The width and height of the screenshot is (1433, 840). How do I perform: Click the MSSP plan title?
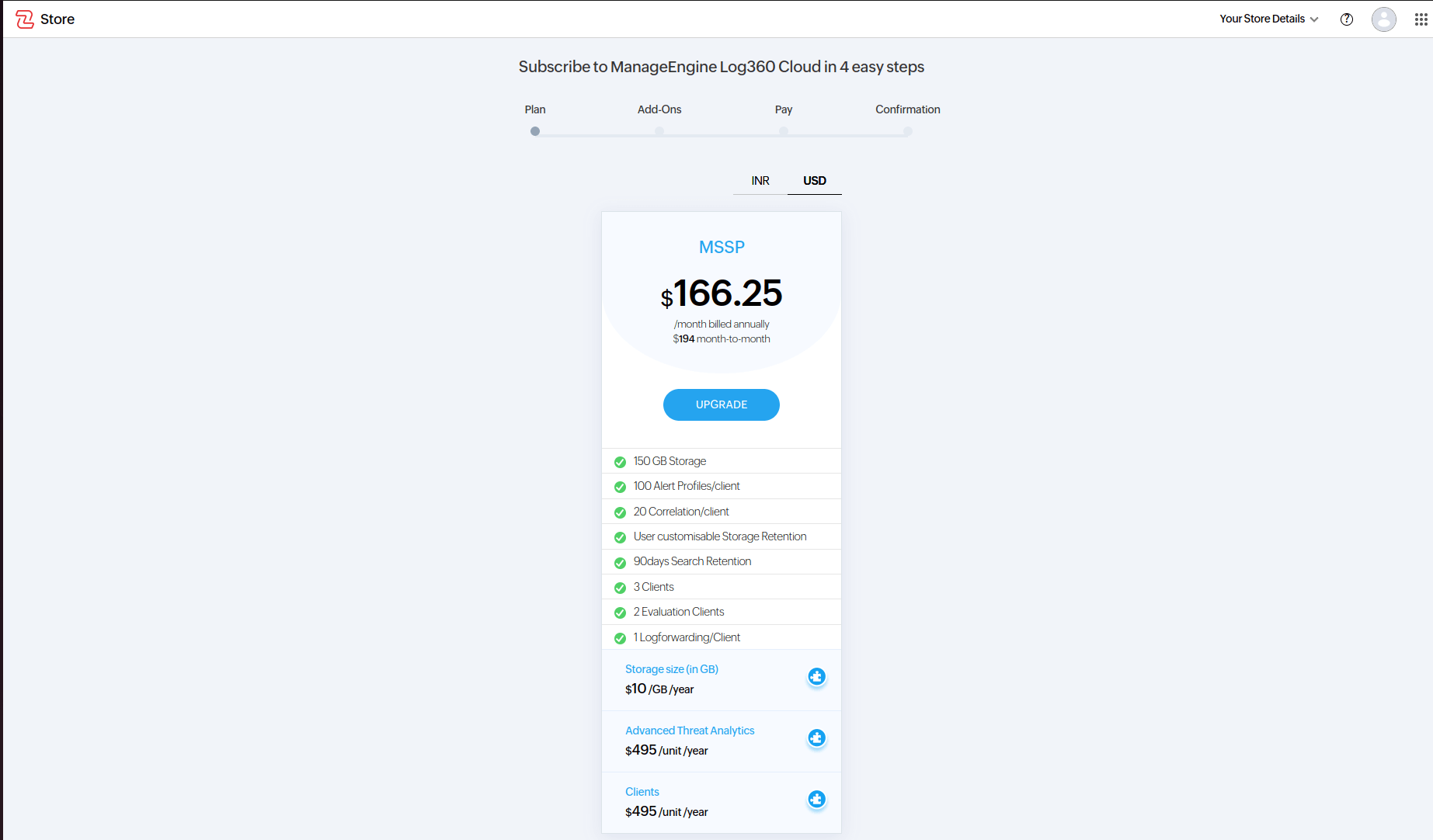(722, 247)
